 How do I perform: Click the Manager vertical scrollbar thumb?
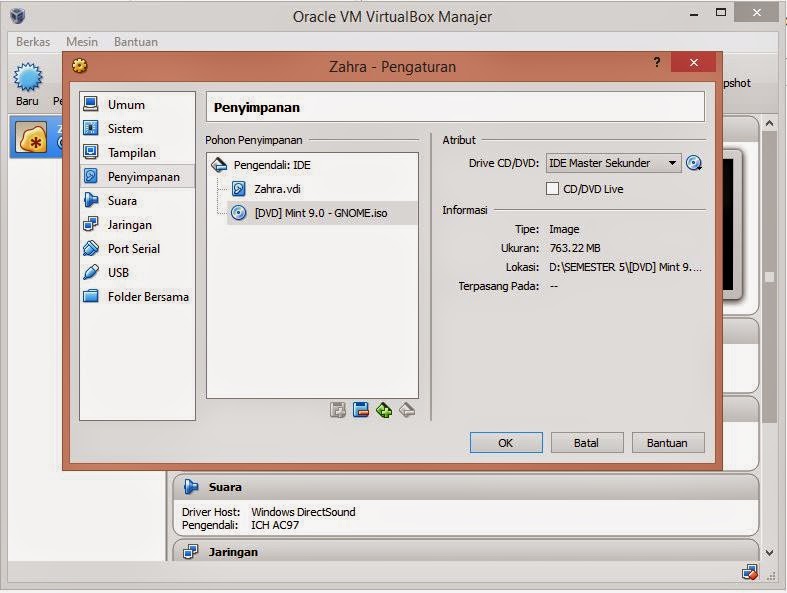click(x=769, y=277)
